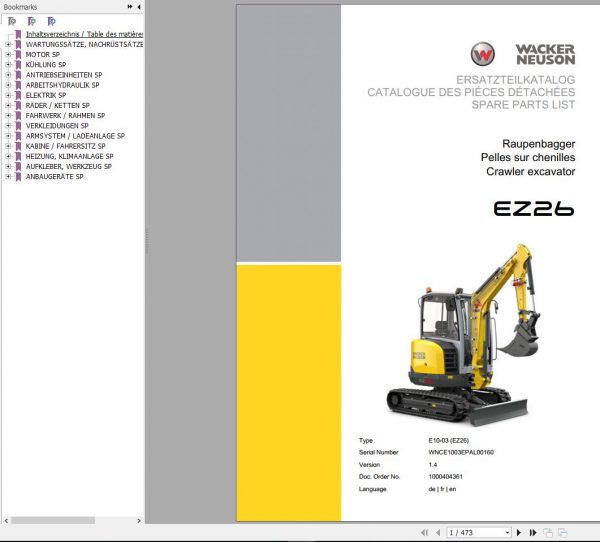Select the ANBAUGERÄTE SP bookmark

[x=54, y=177]
